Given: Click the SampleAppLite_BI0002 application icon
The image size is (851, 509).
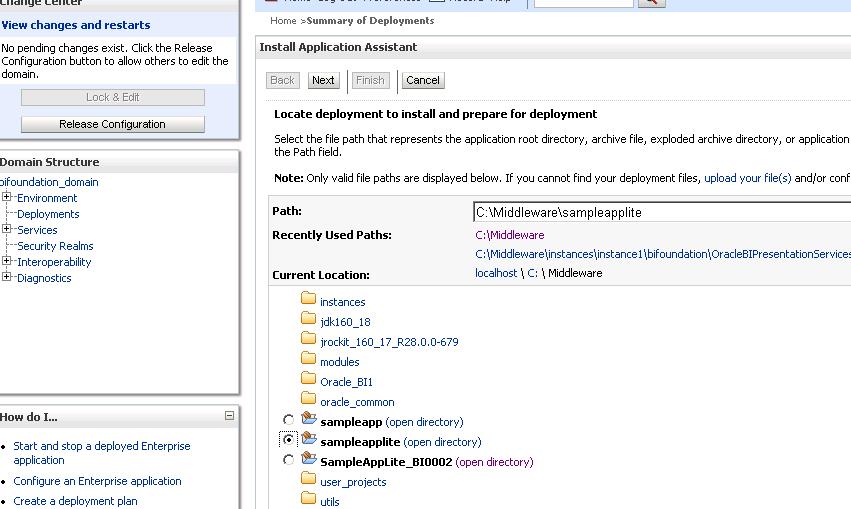Looking at the screenshot, I should coord(309,458).
